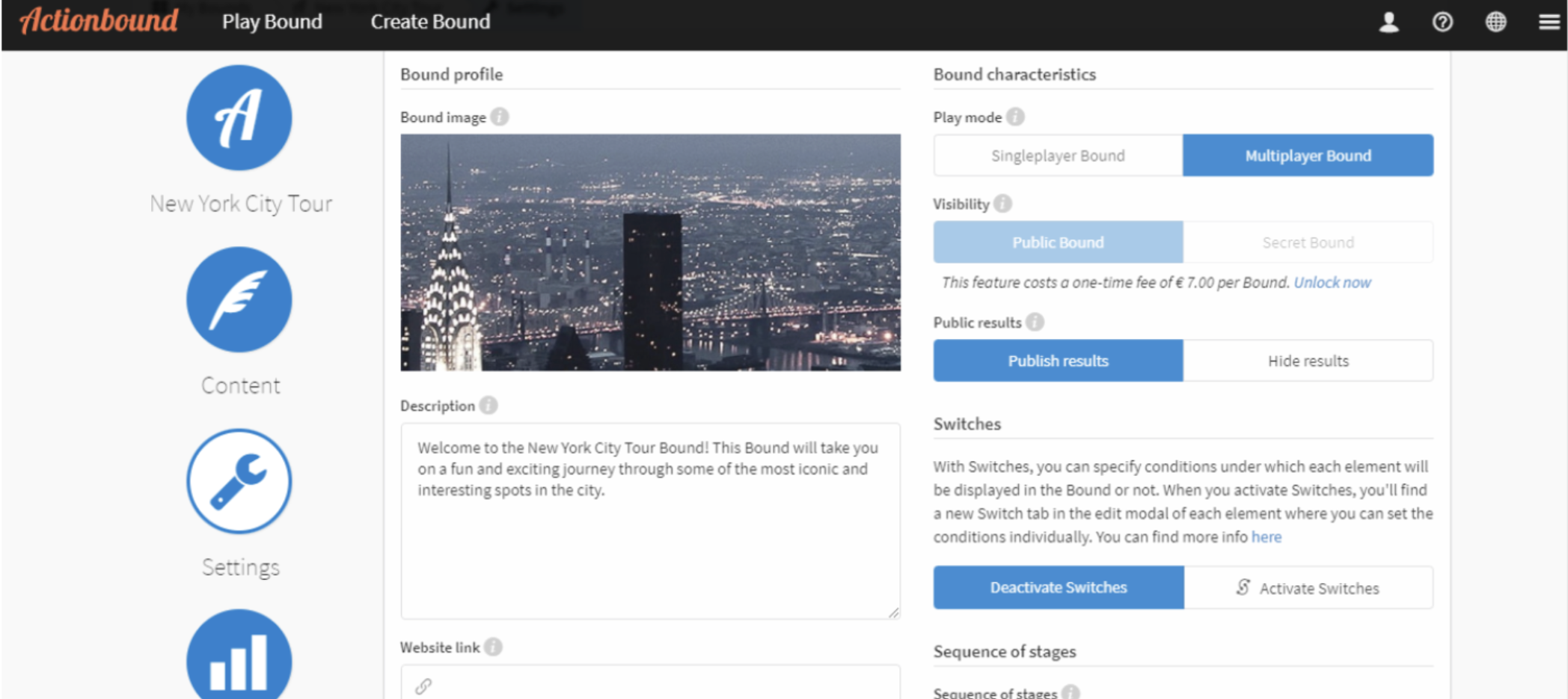This screenshot has height=699, width=1568.
Task: Click the Sequence of stages heading
Action: click(x=1005, y=651)
